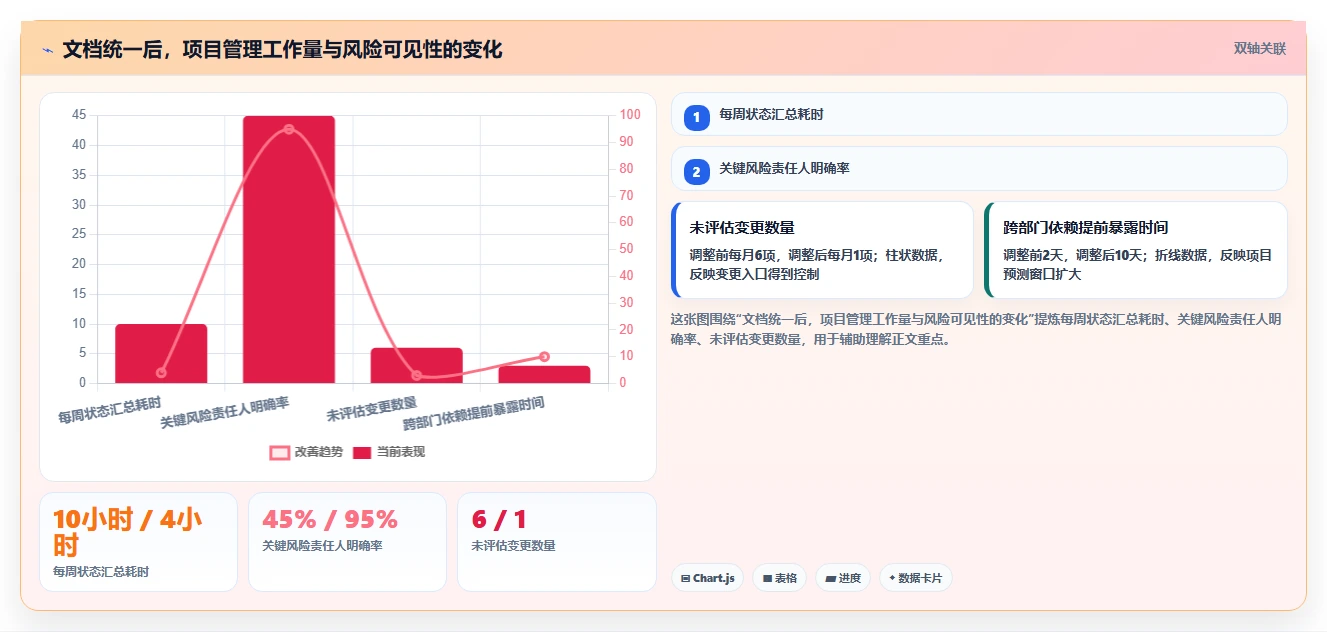Click the main title 文档统一后 heading
Screen dimensions: 1327x632
click(282, 49)
